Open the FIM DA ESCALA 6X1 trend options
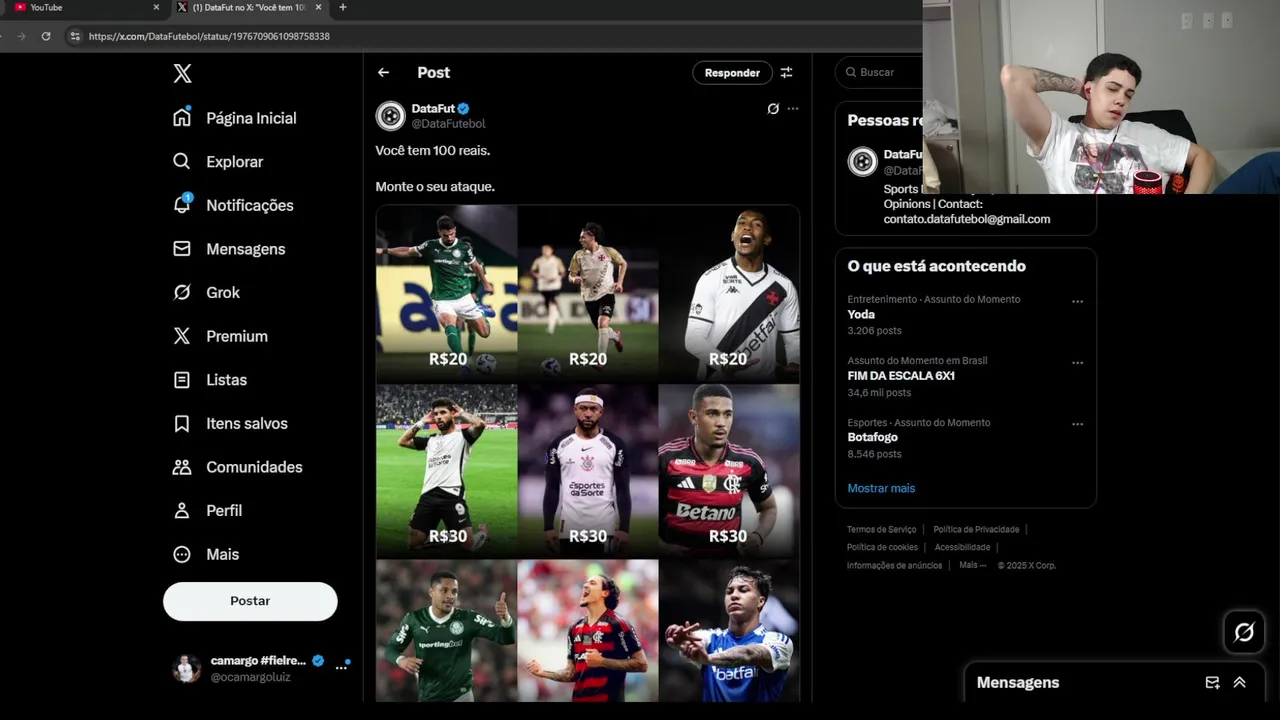Viewport: 1280px width, 720px height. (1077, 363)
